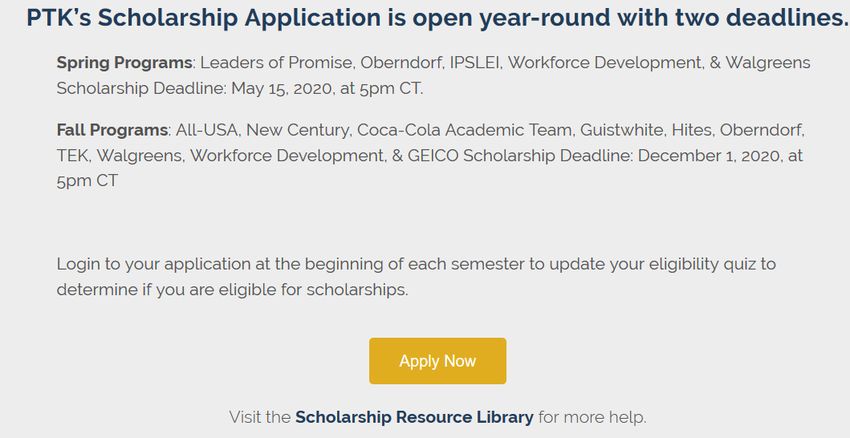Click the Guistwhite scholarship name

(x=622, y=130)
